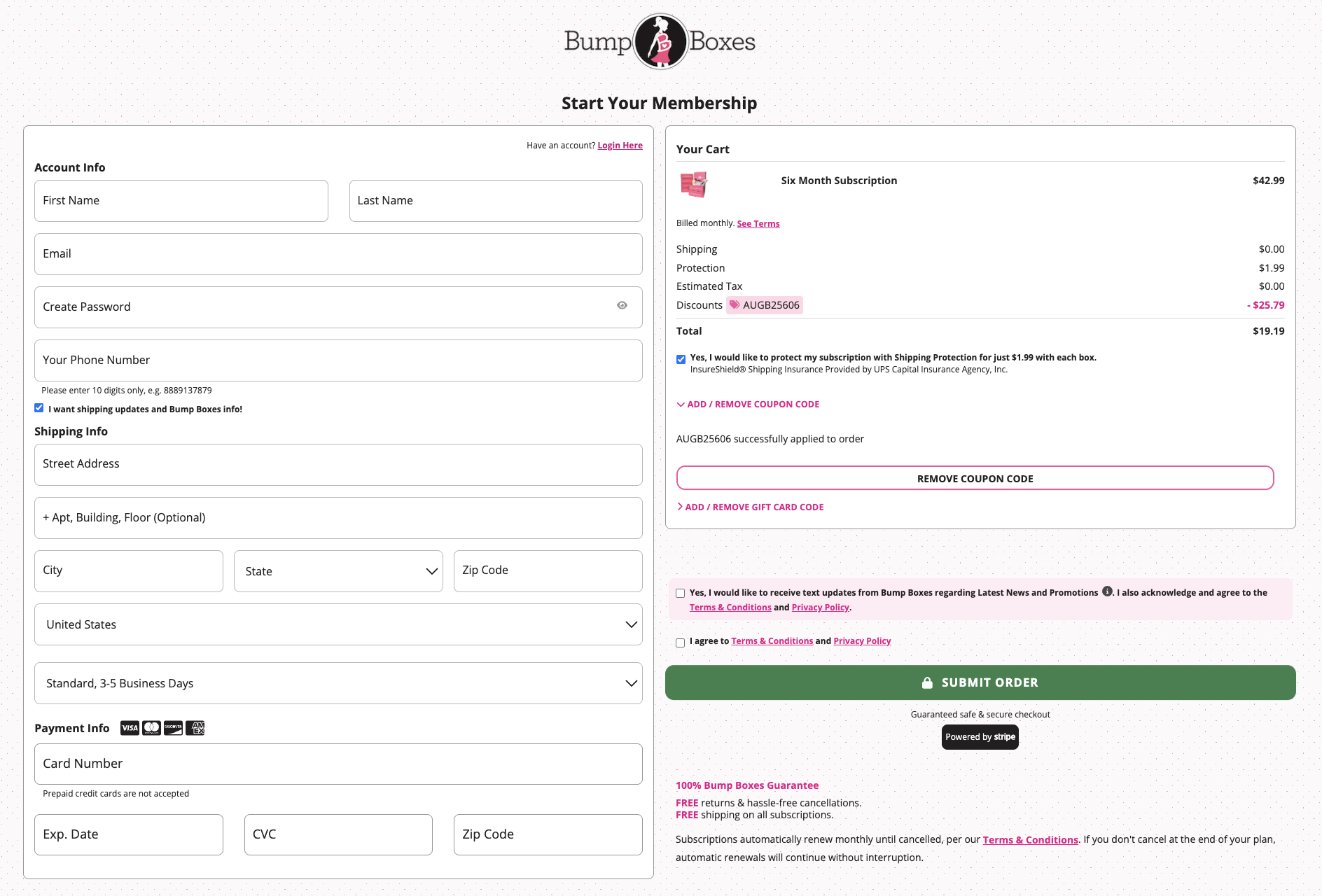Image resolution: width=1322 pixels, height=896 pixels.
Task: Check the text updates opt-in checkbox
Action: 680,593
